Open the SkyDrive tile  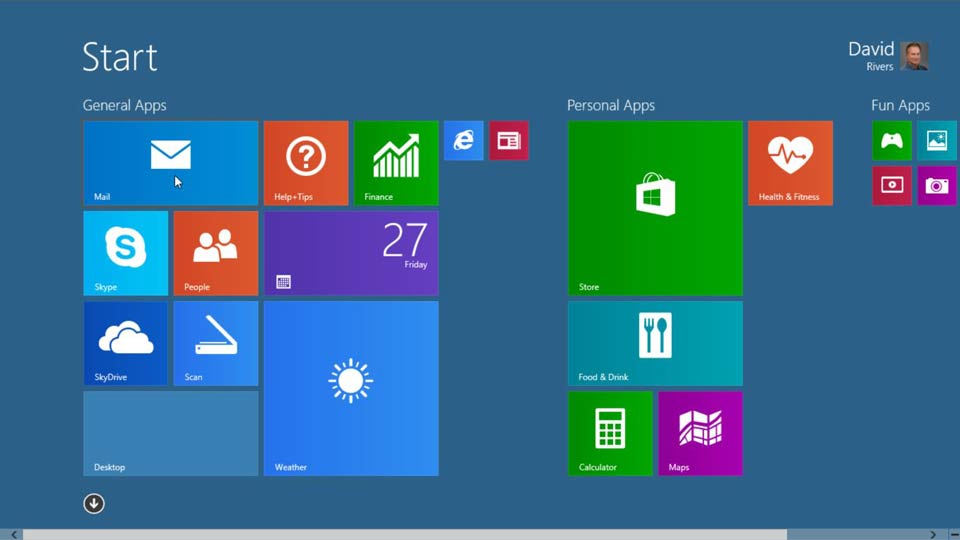(126, 343)
